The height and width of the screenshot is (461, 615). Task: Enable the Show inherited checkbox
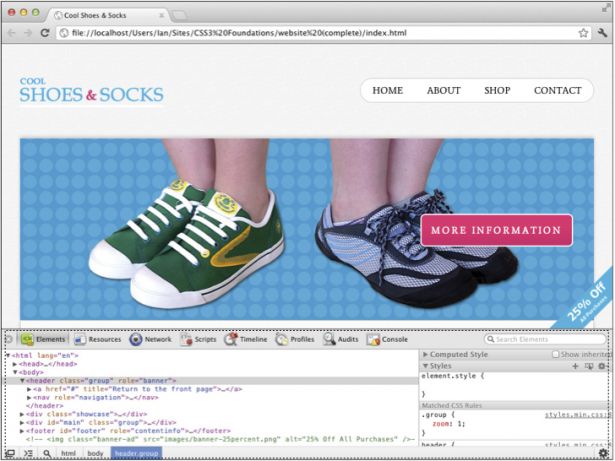[555, 354]
